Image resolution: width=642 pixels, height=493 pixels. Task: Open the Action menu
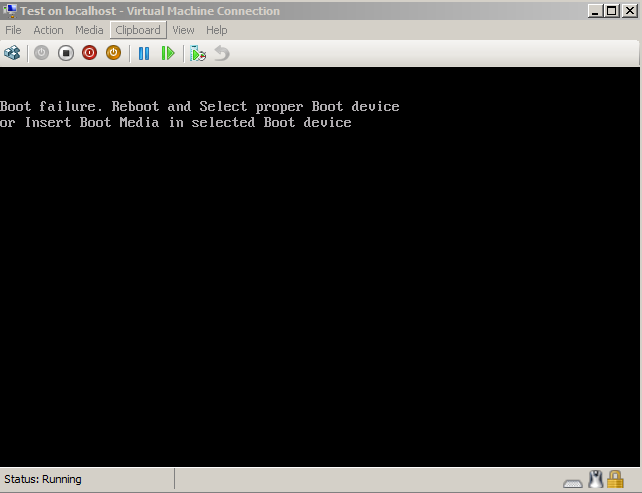tap(48, 30)
